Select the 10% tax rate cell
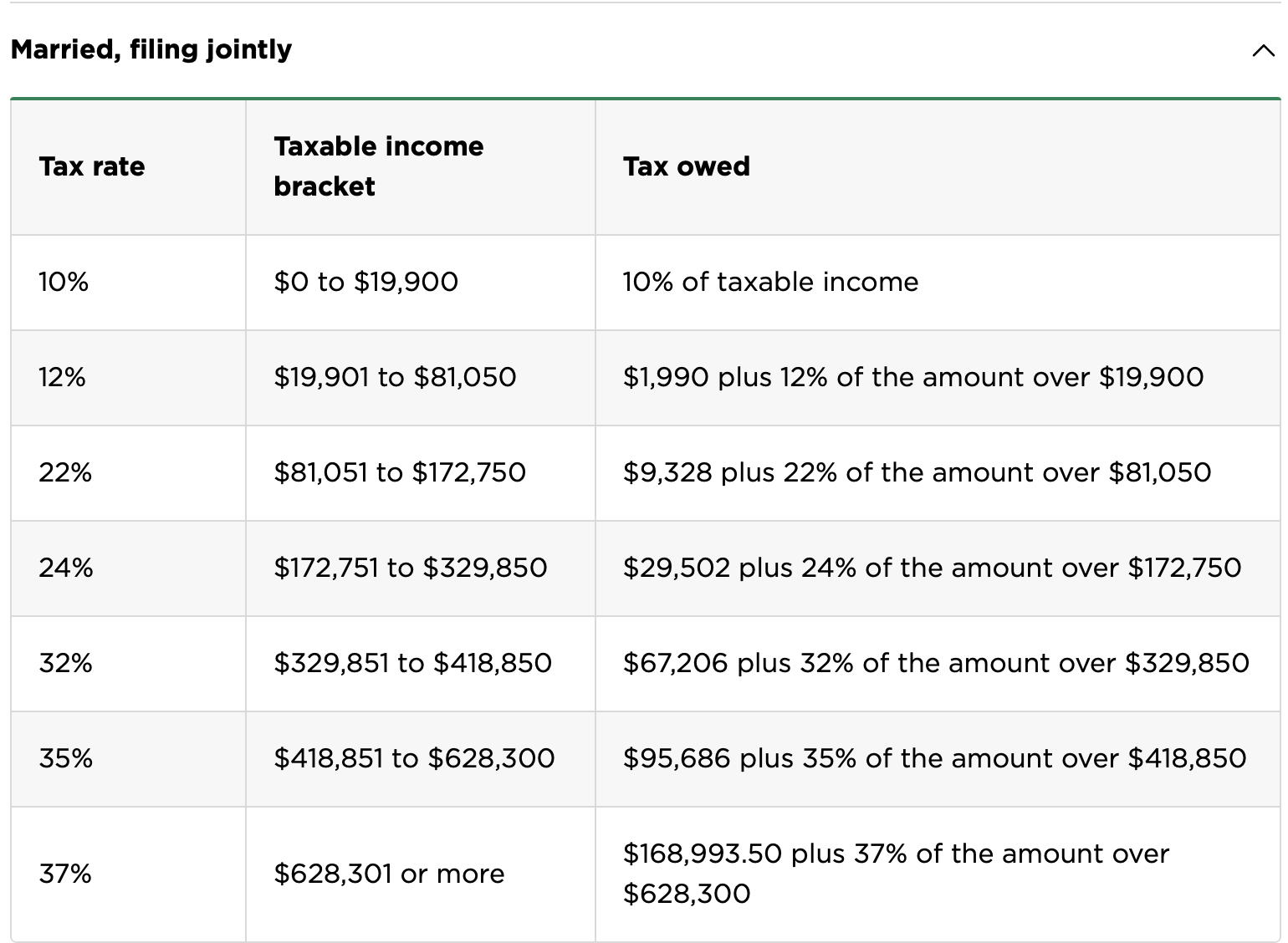 64,282
